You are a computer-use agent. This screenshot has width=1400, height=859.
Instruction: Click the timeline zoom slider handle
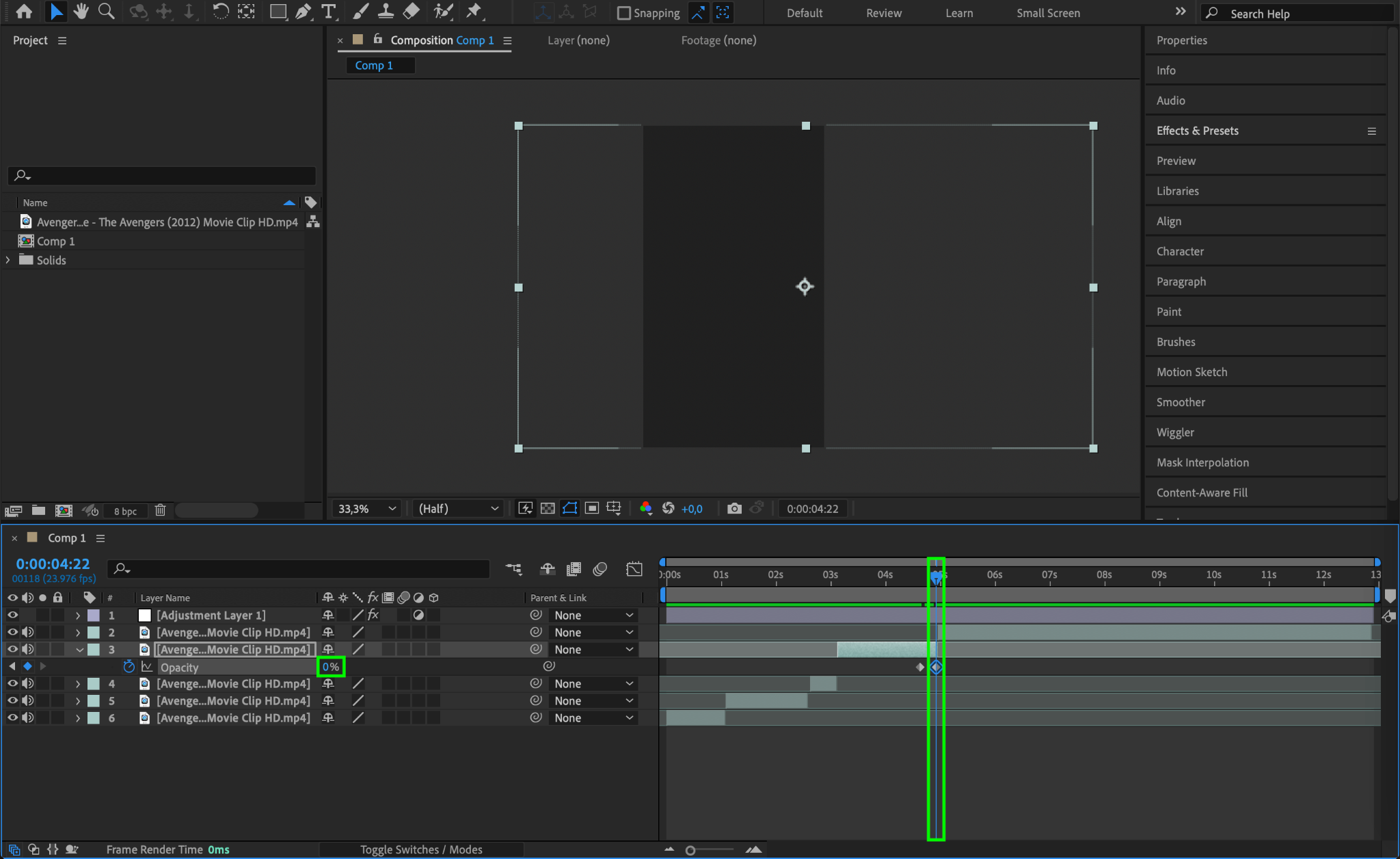[690, 850]
